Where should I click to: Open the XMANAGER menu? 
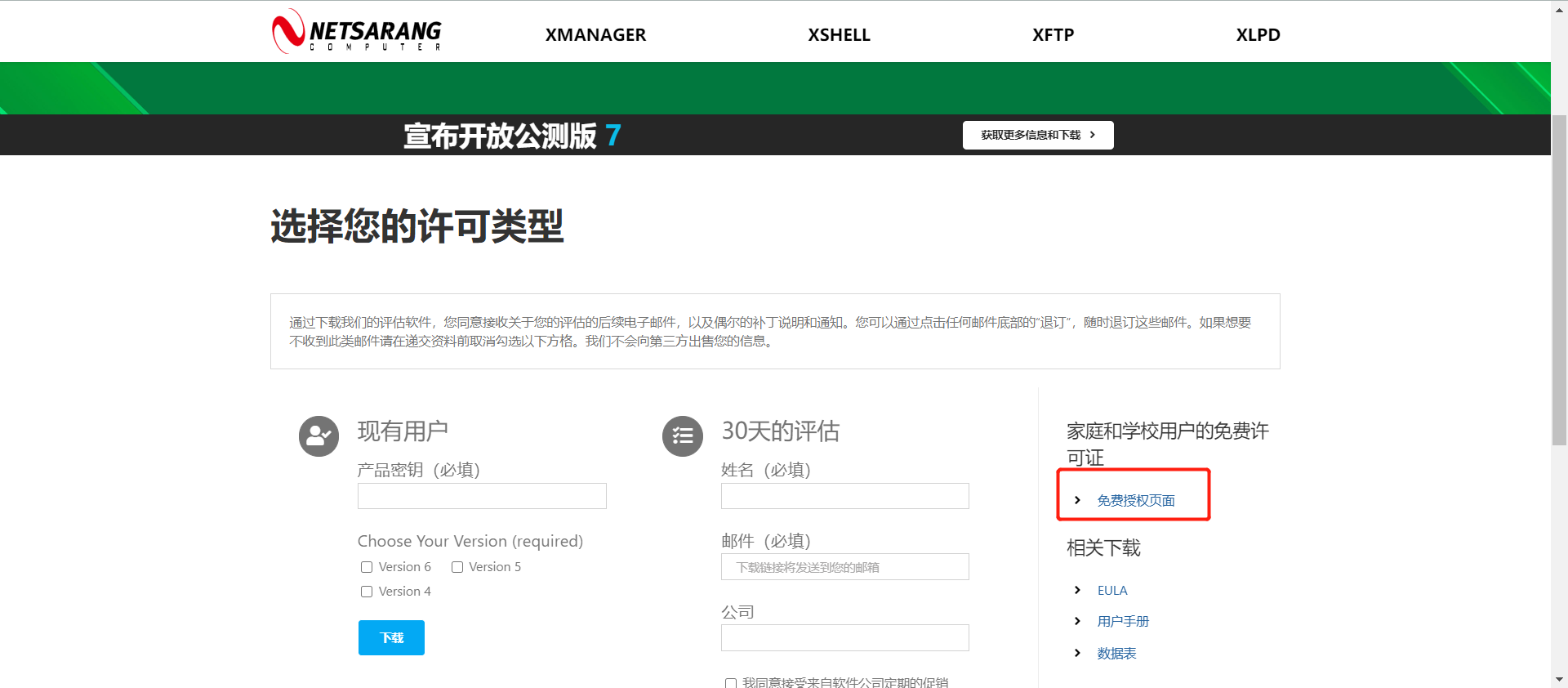pos(595,35)
